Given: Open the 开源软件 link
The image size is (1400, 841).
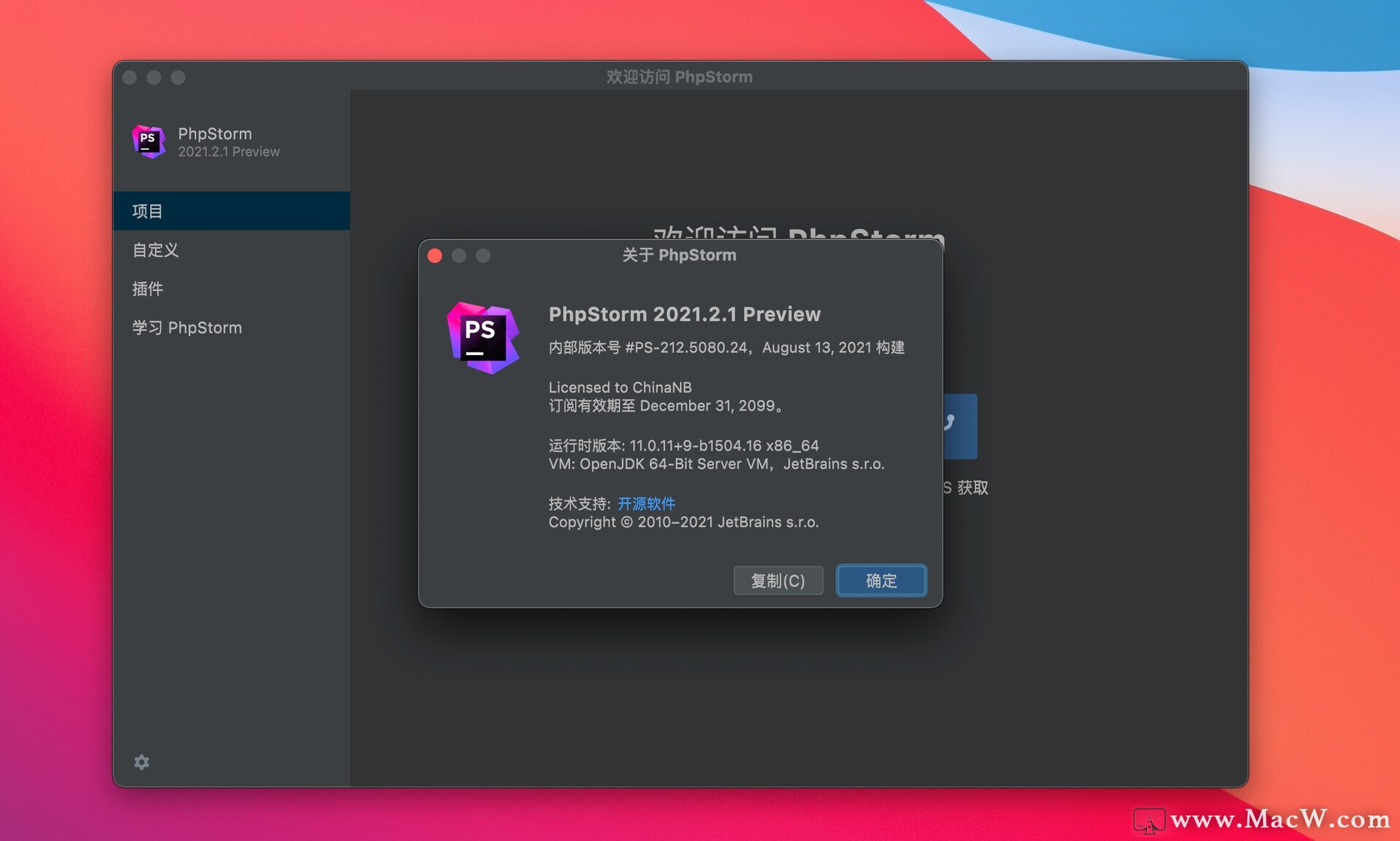Looking at the screenshot, I should [646, 503].
